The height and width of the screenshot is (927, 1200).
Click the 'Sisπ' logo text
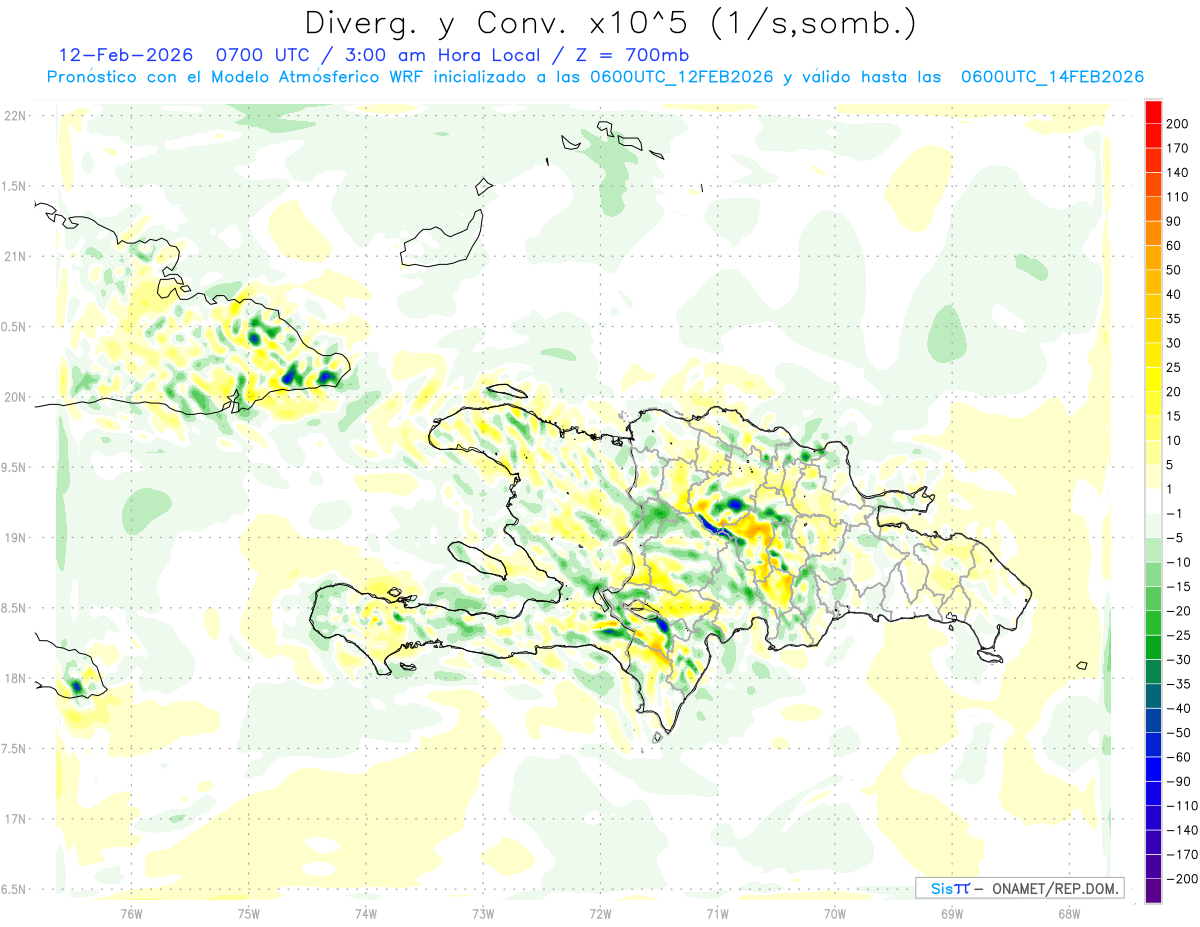pos(949,888)
